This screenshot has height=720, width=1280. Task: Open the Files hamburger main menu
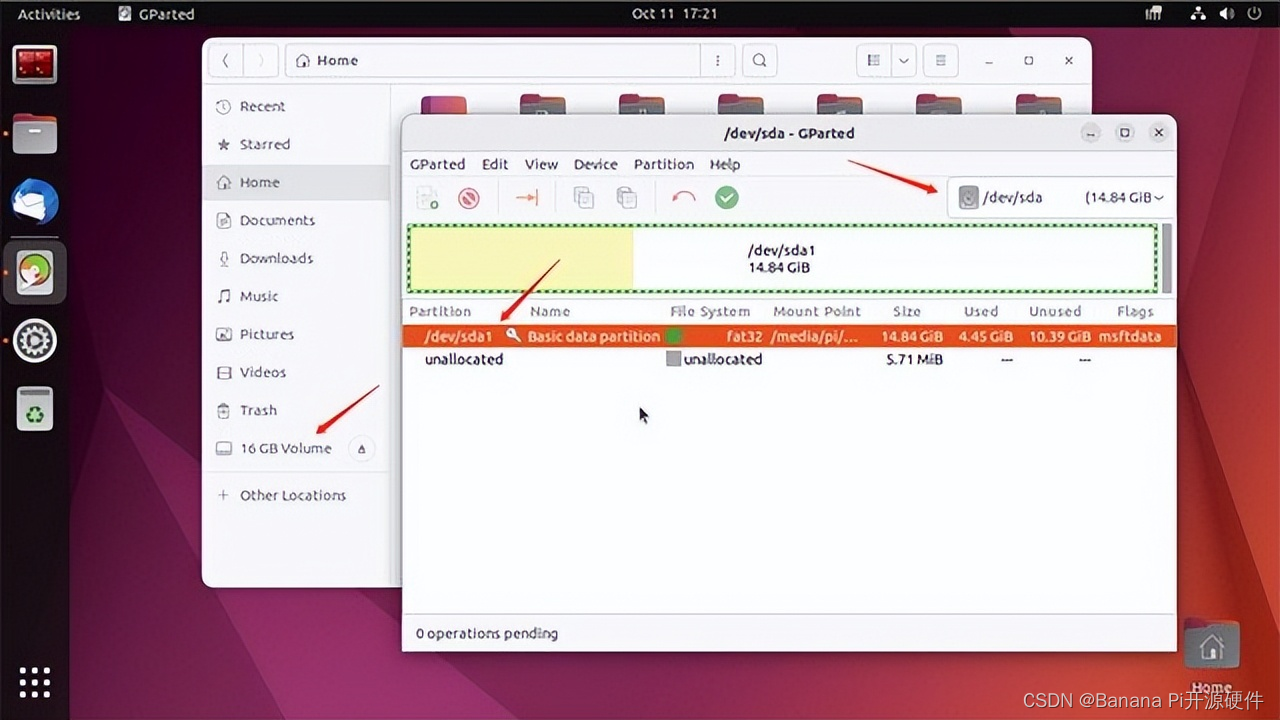pos(940,60)
